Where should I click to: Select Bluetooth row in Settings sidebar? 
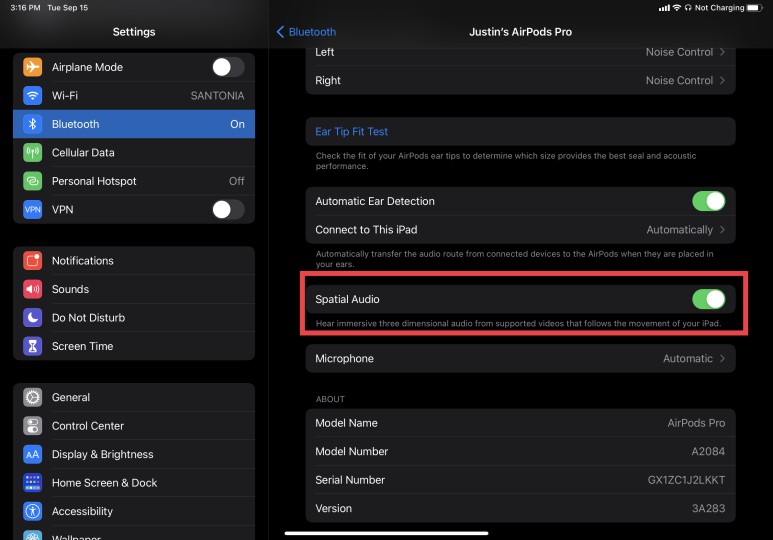(134, 124)
